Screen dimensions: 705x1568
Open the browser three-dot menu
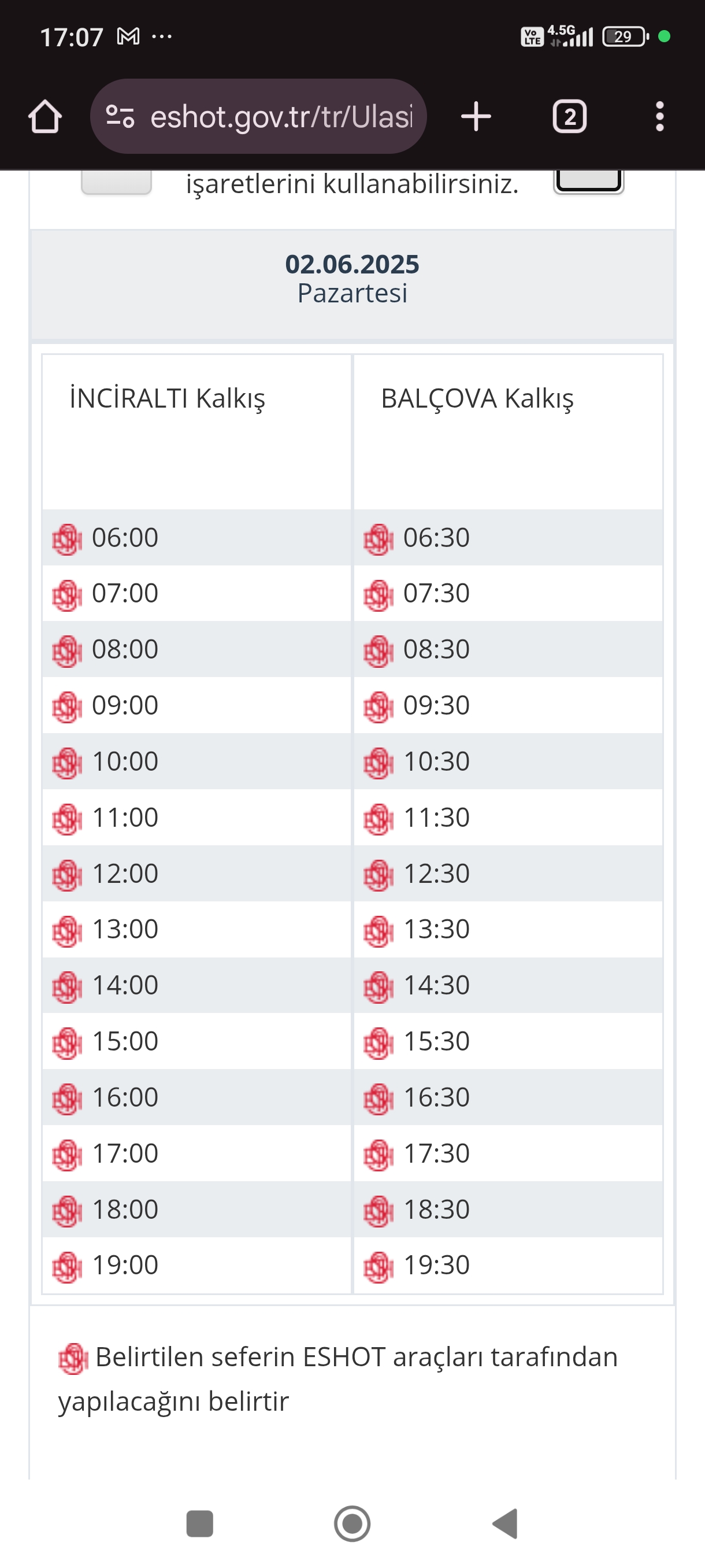(659, 116)
